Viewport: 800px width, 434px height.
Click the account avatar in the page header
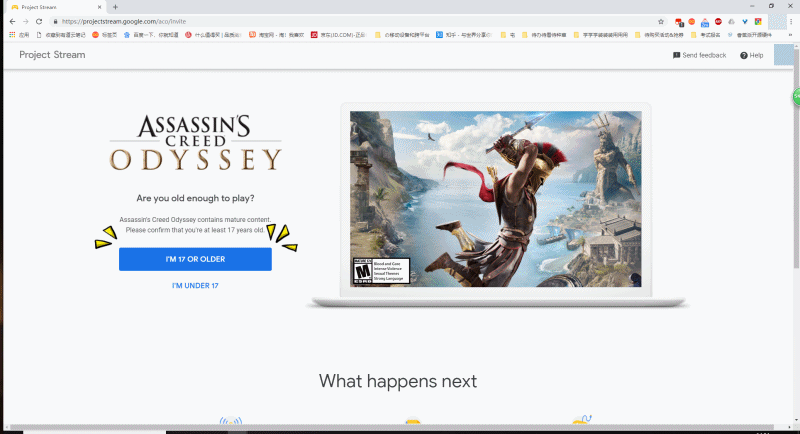[x=784, y=55]
